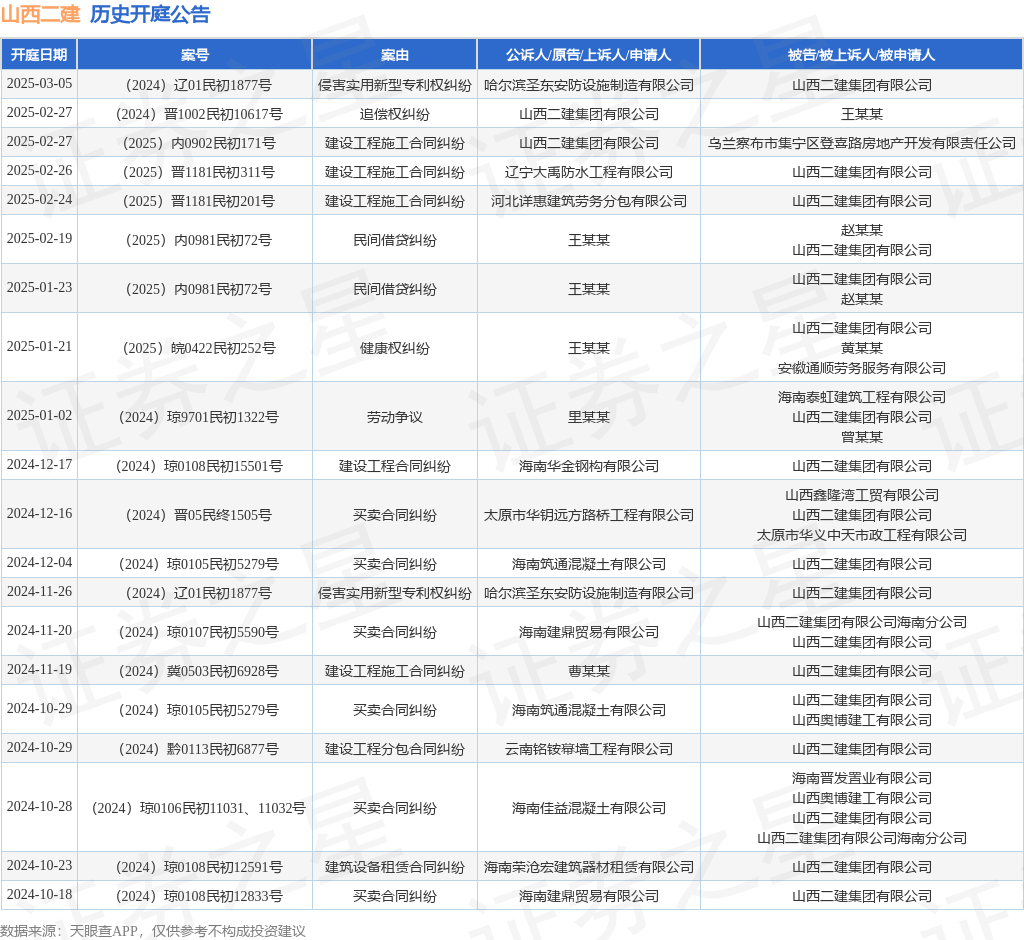This screenshot has width=1024, height=940.
Task: Click 追偿权纠纷 cause cell
Action: [x=395, y=114]
